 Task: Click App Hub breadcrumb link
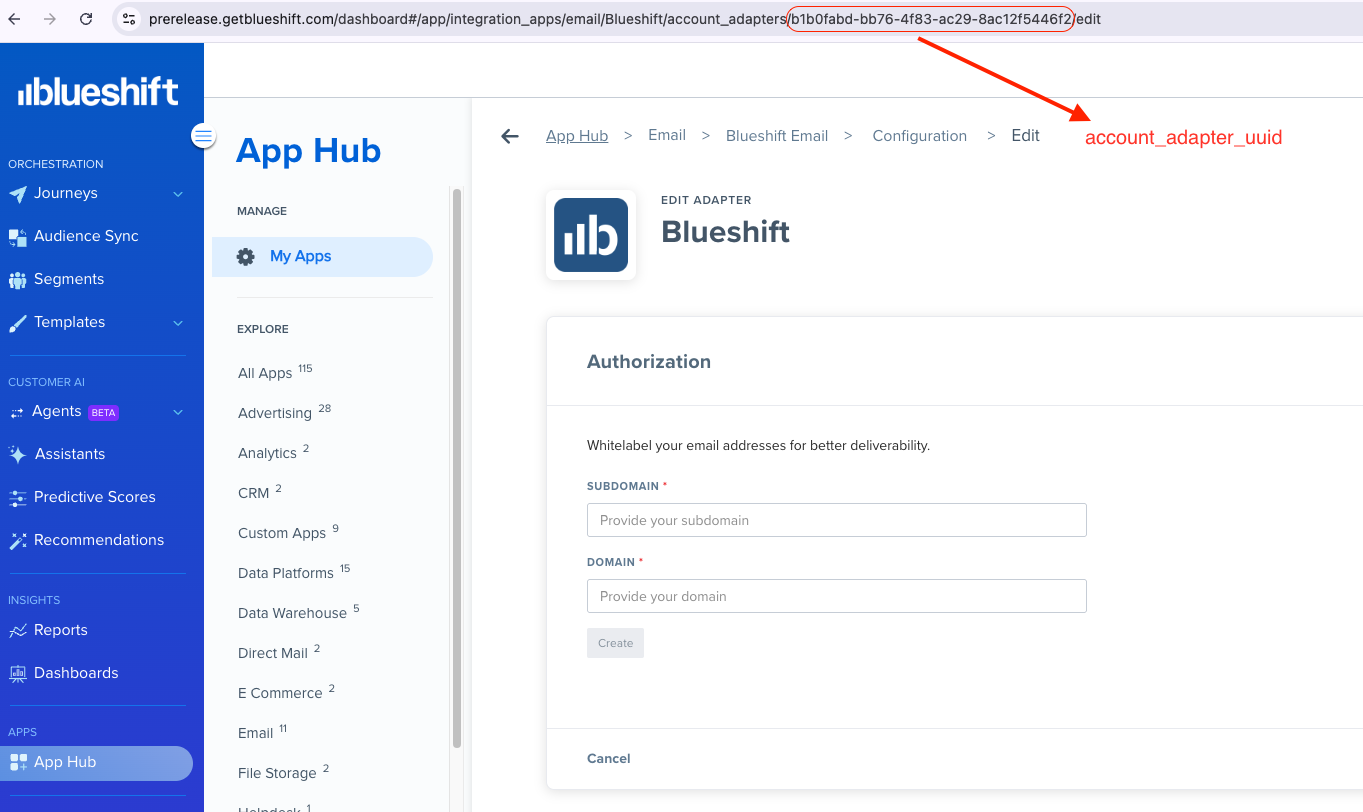click(577, 136)
